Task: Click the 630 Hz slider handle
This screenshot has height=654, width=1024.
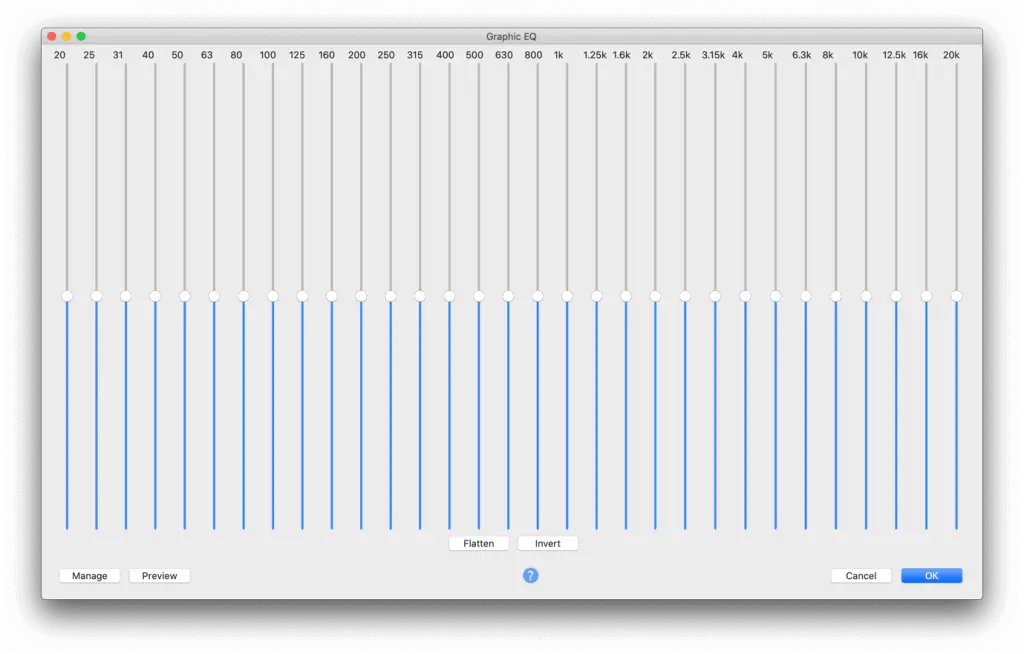Action: (508, 297)
